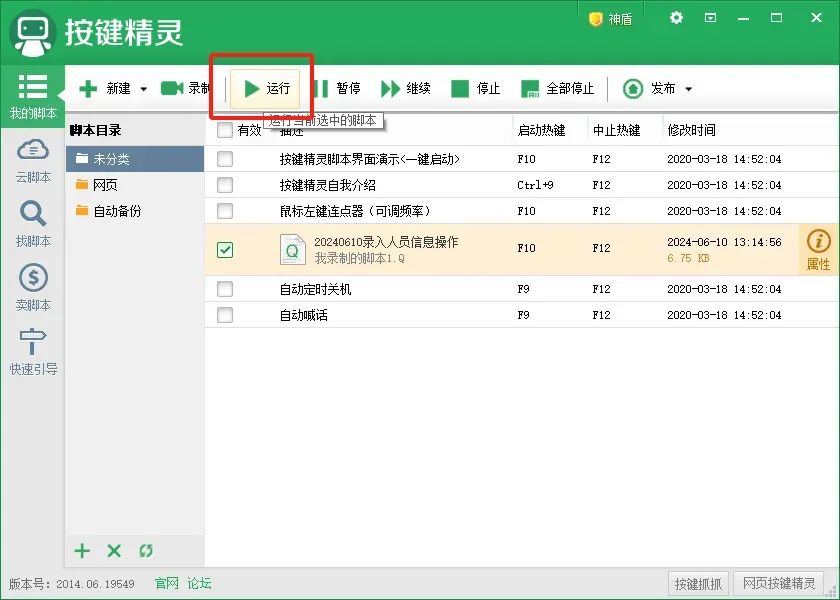Click 脚本目录 panel heading

[95, 130]
